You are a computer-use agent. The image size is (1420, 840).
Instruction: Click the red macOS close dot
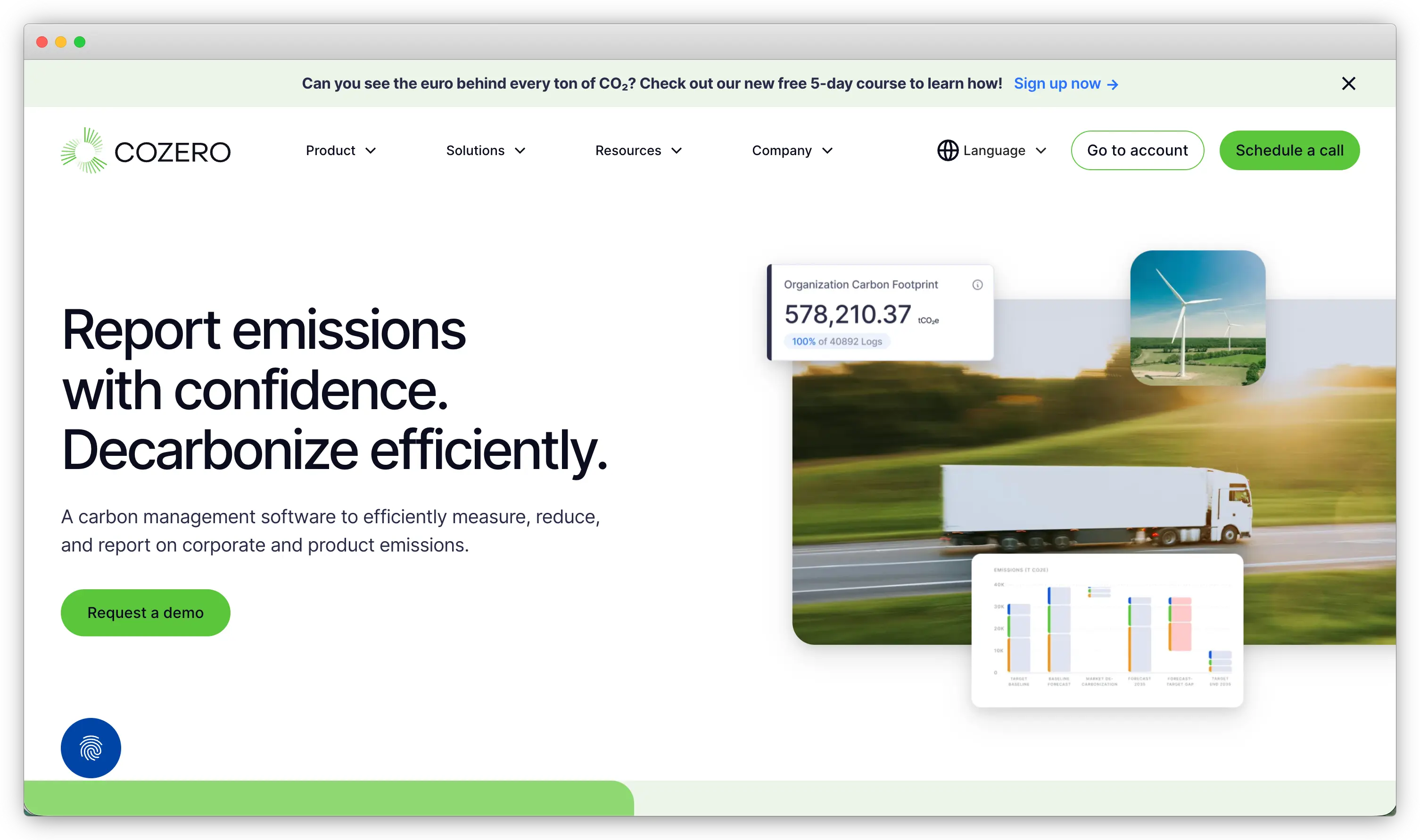click(42, 42)
